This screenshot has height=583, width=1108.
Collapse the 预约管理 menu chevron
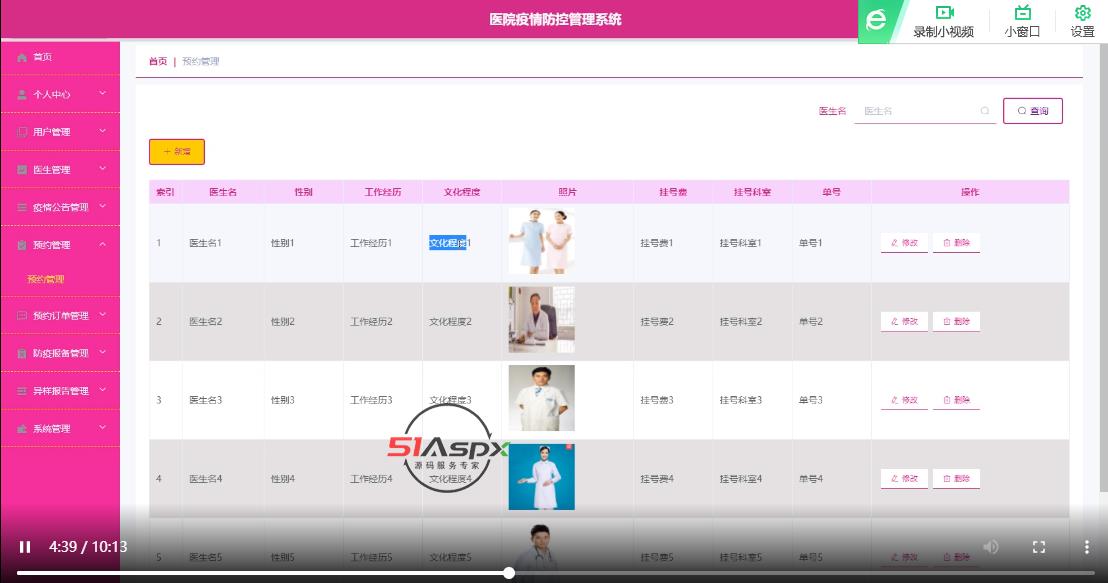[102, 244]
